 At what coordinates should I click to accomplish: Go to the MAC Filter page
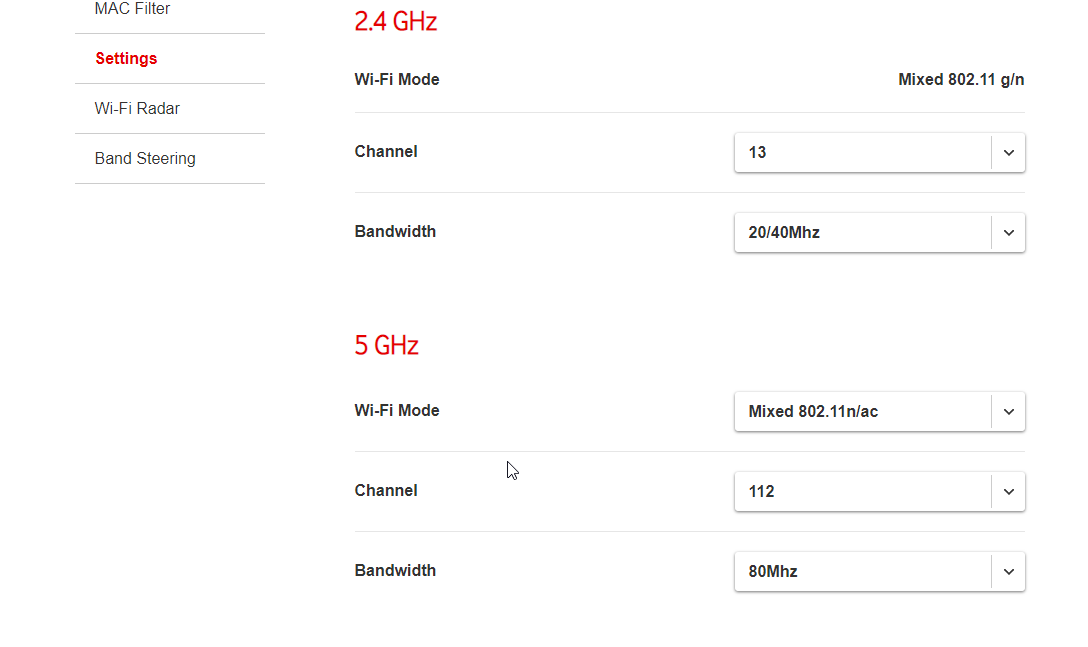click(x=132, y=9)
